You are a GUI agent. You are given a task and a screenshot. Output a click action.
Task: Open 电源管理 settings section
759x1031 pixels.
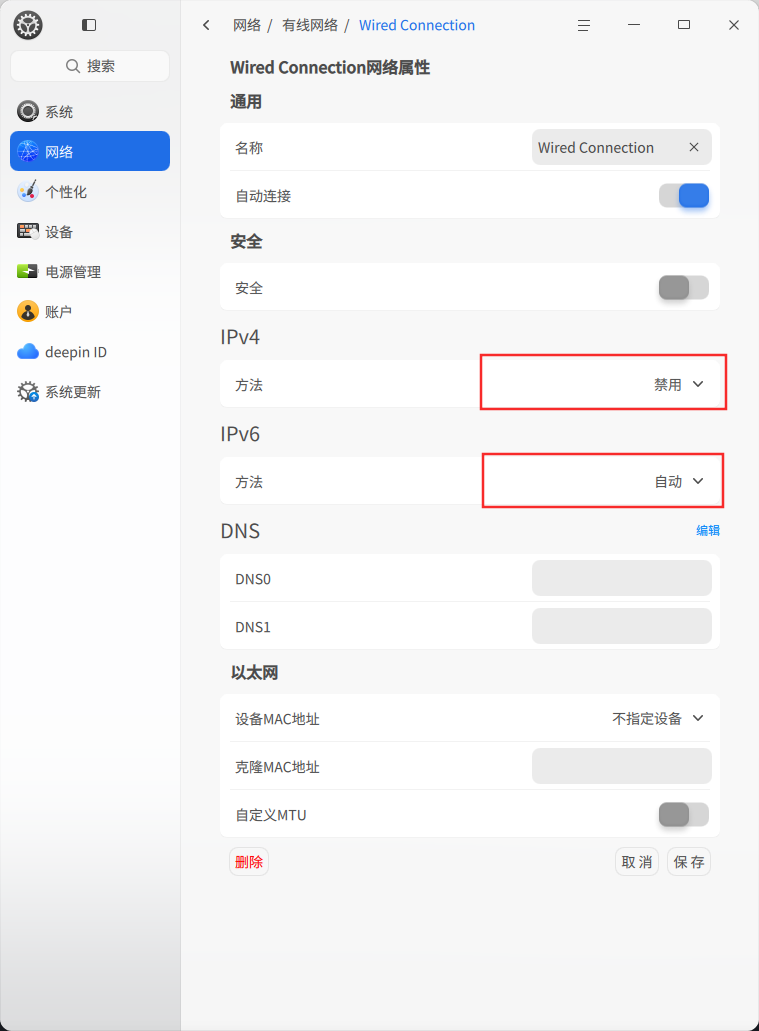90,272
